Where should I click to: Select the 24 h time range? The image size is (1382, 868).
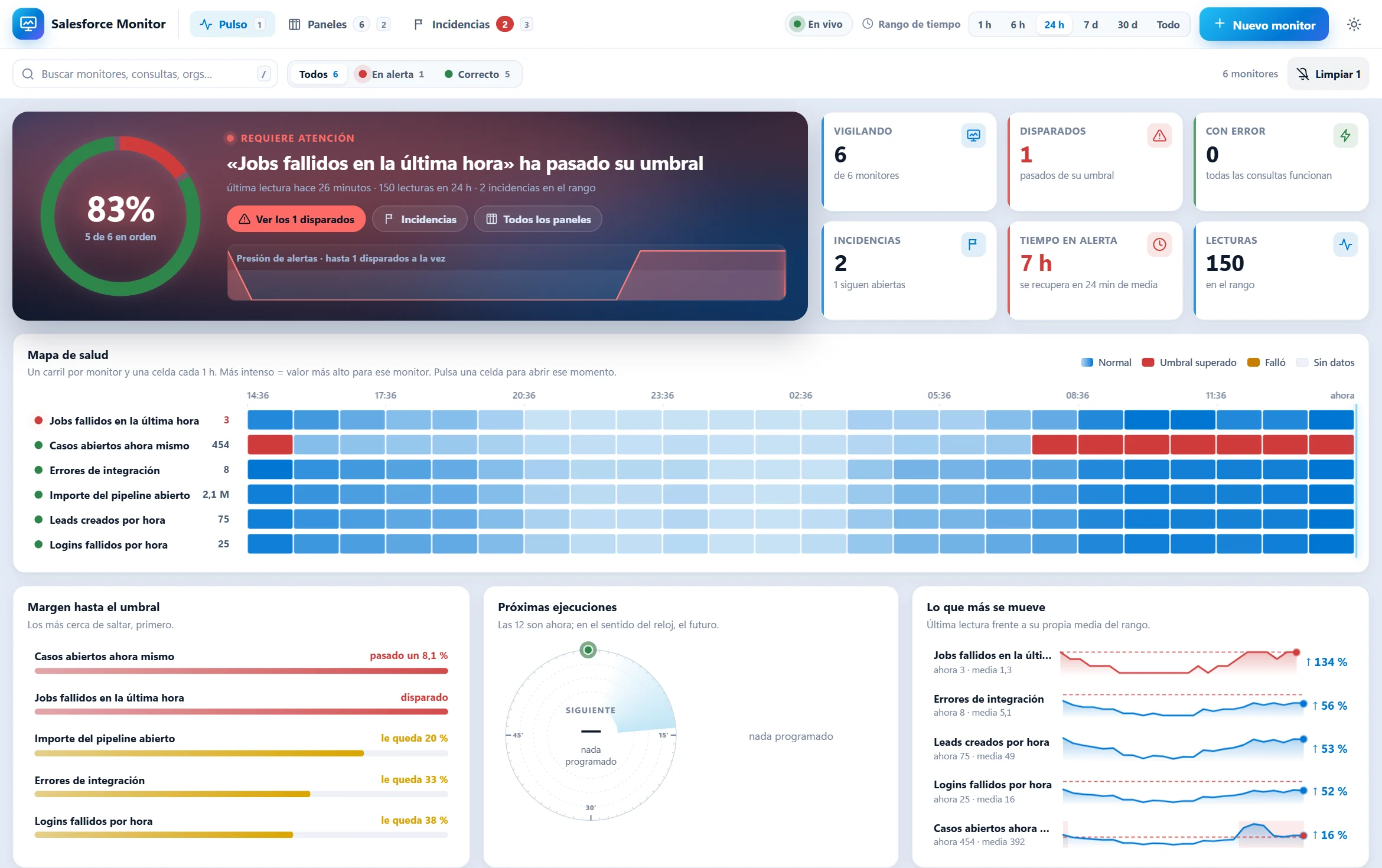pos(1054,25)
